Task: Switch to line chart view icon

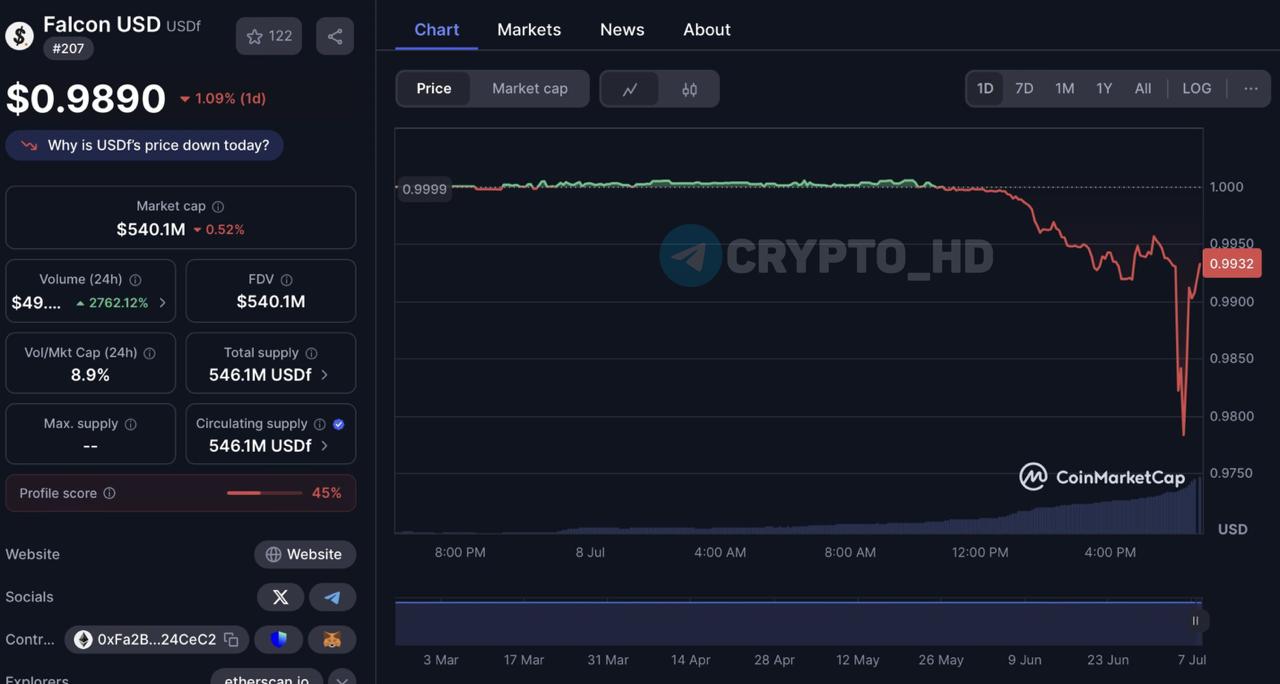Action: coord(630,89)
